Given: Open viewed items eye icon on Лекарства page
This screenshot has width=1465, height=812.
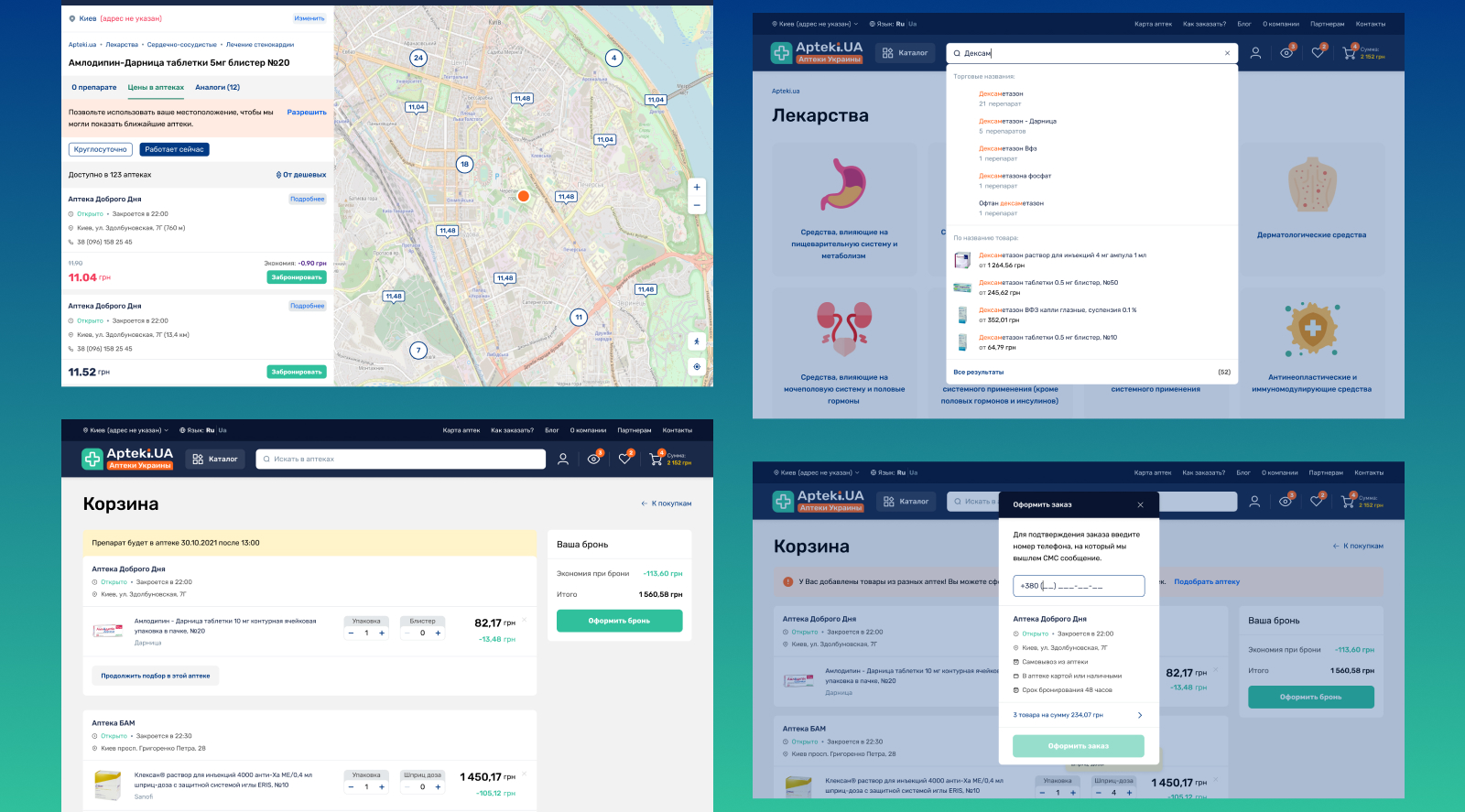Looking at the screenshot, I should point(1286,52).
